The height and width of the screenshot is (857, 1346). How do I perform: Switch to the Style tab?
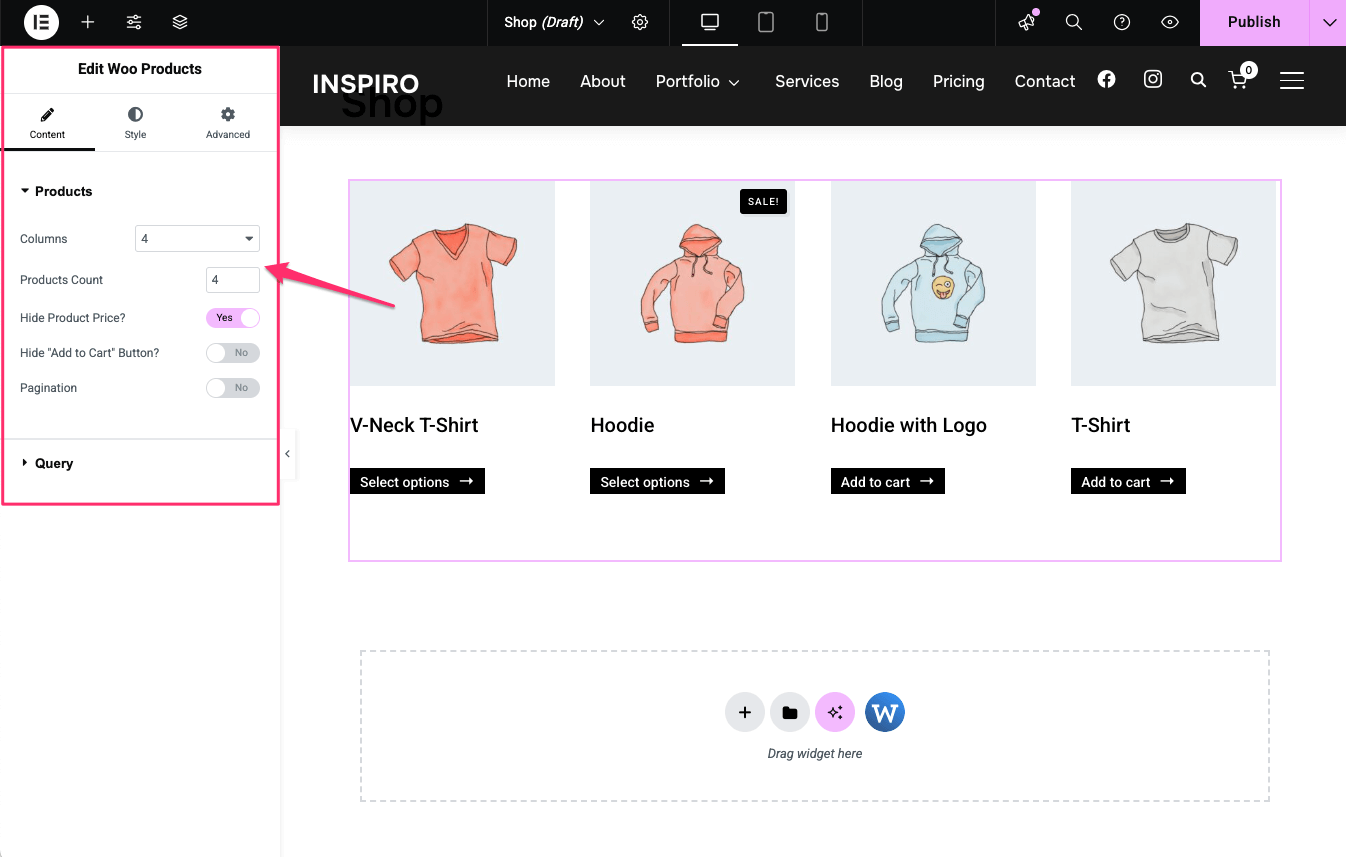click(135, 123)
